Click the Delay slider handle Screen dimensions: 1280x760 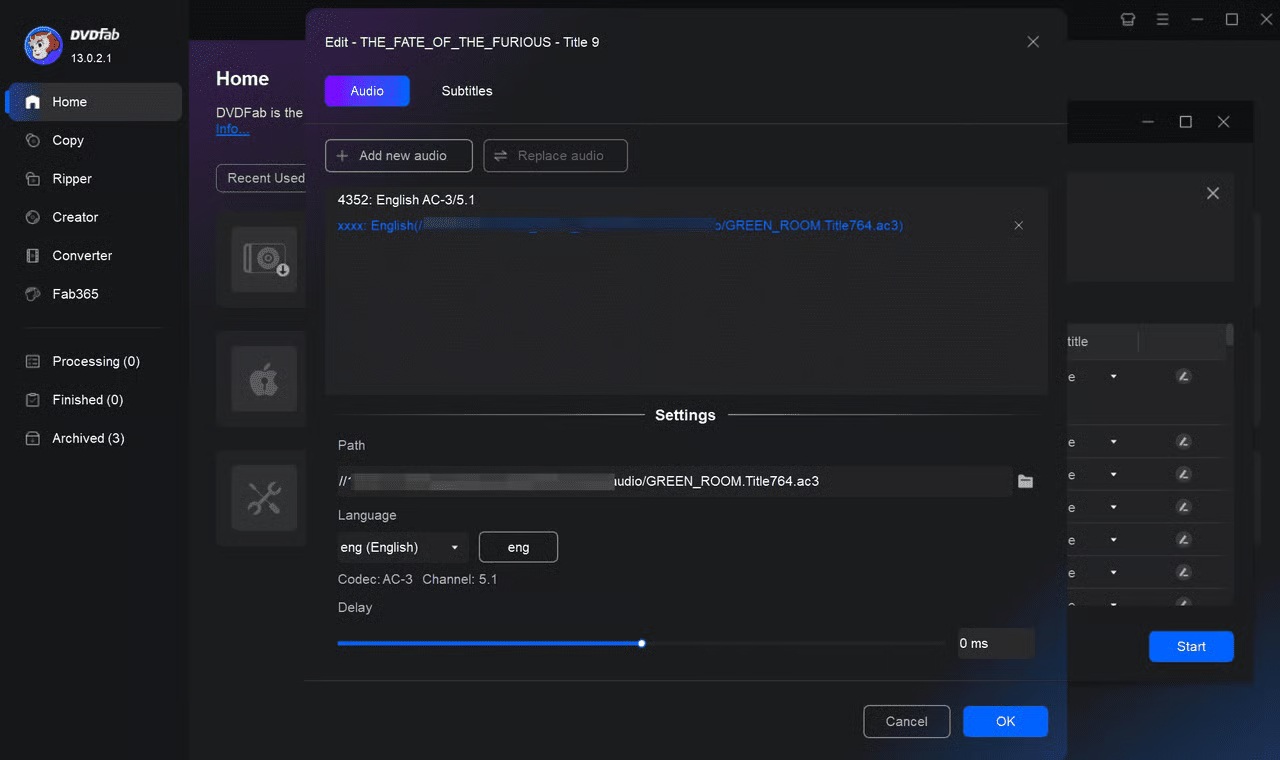[641, 643]
